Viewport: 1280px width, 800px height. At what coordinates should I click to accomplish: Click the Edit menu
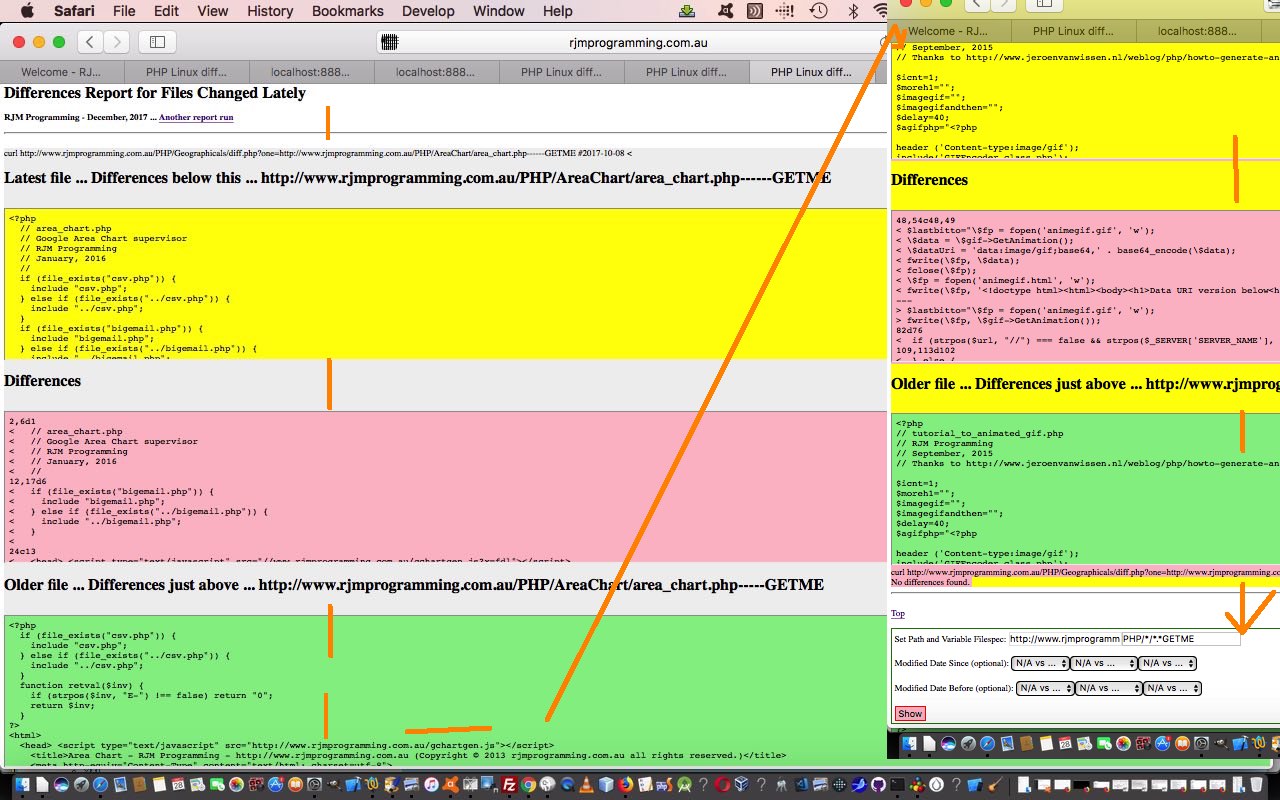click(166, 11)
